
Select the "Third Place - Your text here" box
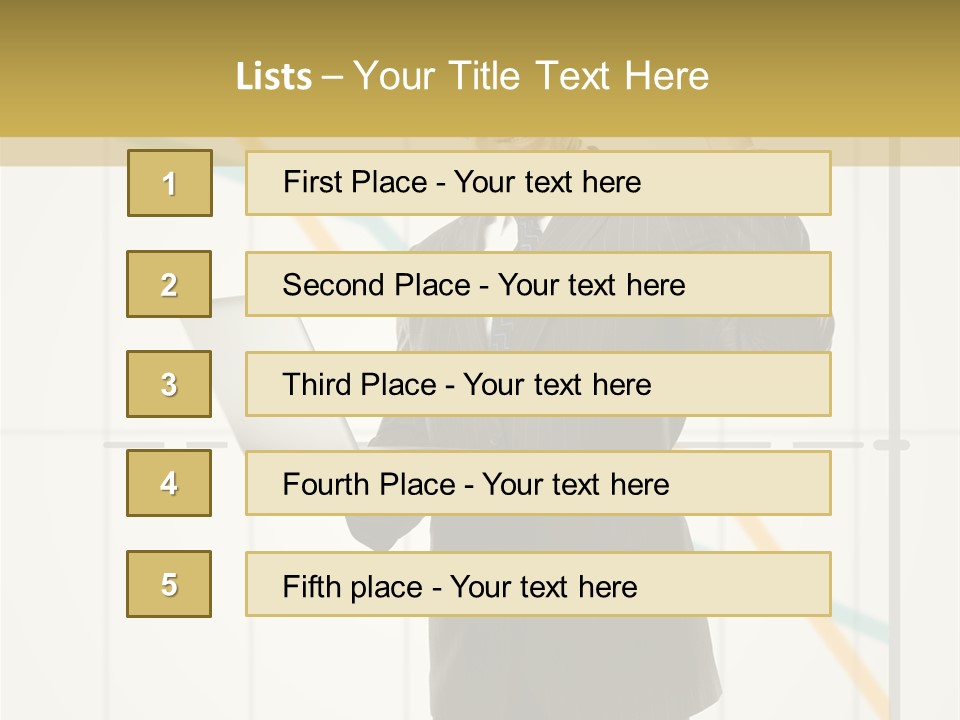538,384
